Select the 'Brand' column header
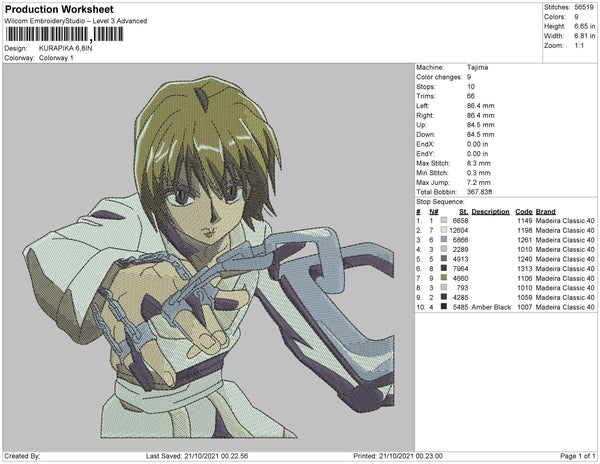Screen dimensions: 600x464 545,212
